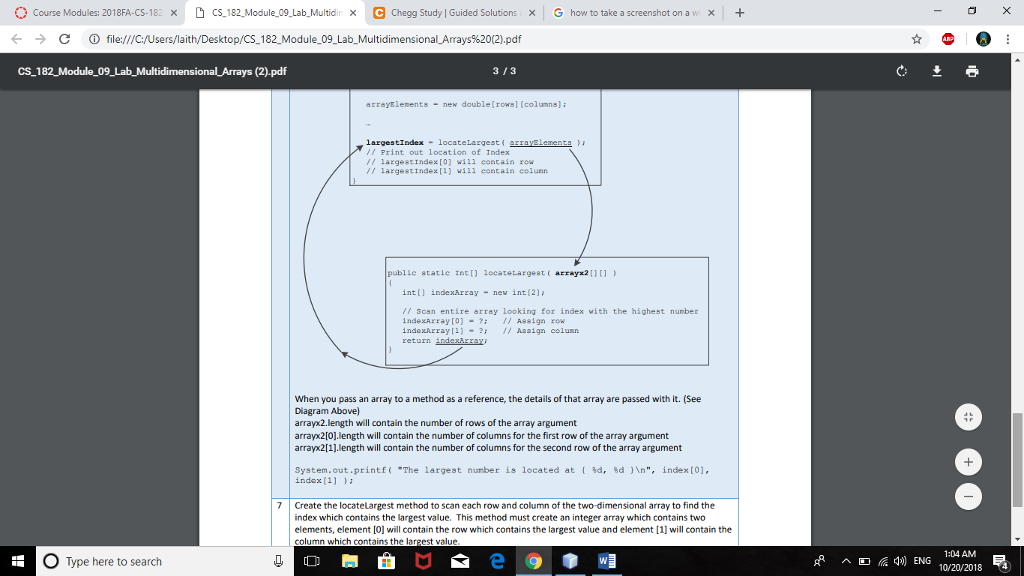Launch Microsoft Edge from the taskbar
Viewport: 1024px width, 576px height.
pyautogui.click(x=496, y=561)
